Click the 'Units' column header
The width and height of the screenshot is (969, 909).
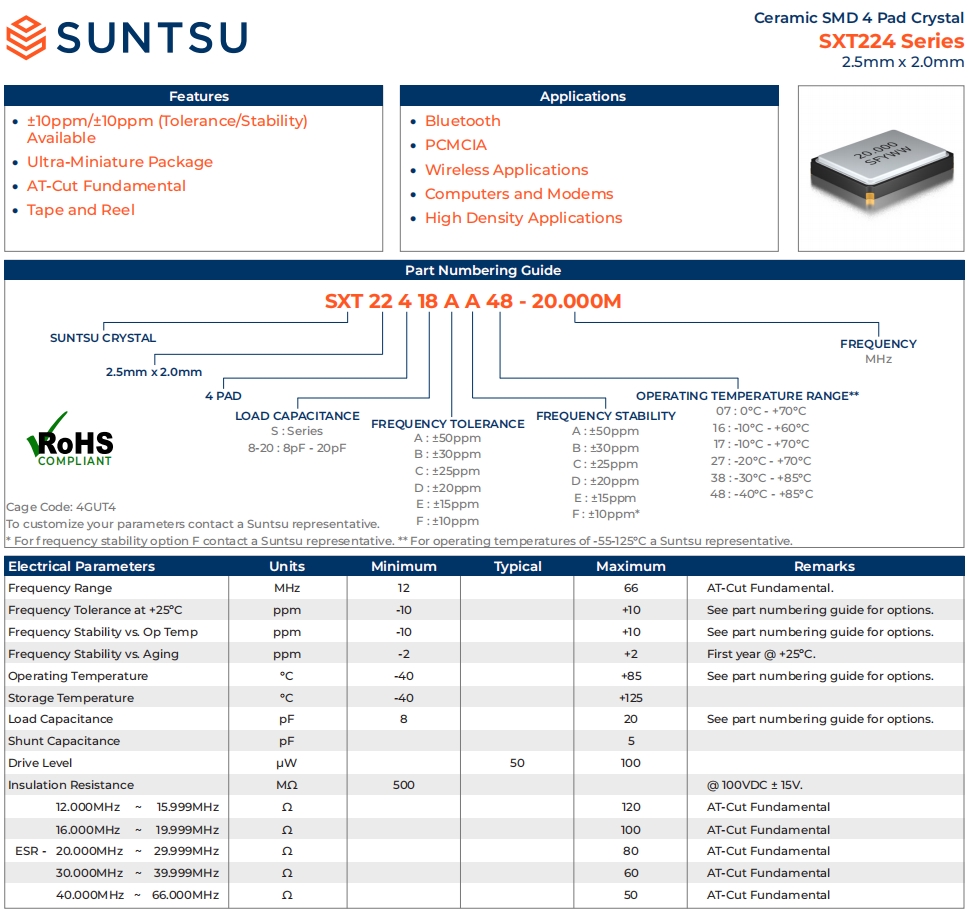point(287,566)
